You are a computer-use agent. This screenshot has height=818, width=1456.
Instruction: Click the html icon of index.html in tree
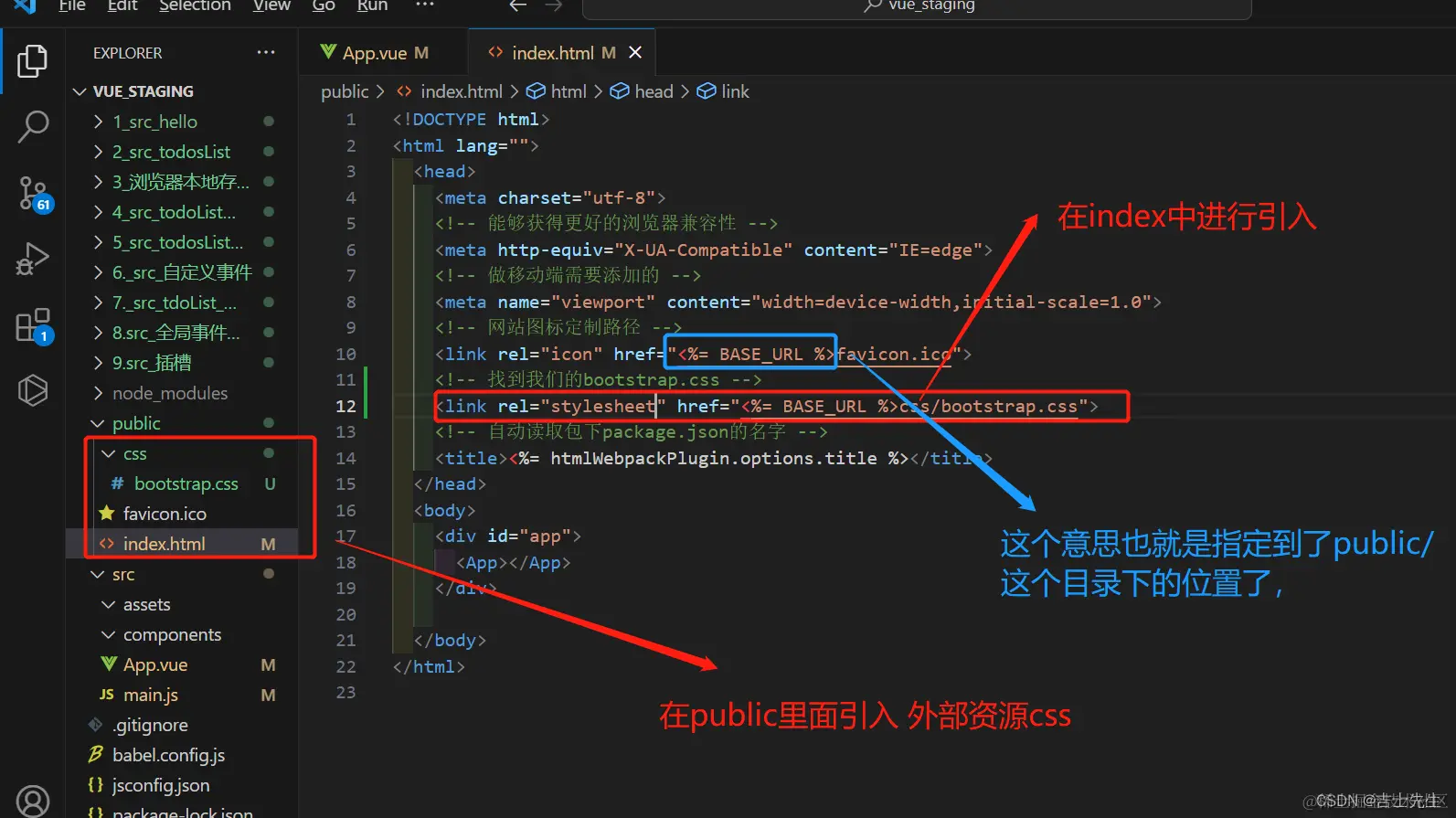(107, 544)
